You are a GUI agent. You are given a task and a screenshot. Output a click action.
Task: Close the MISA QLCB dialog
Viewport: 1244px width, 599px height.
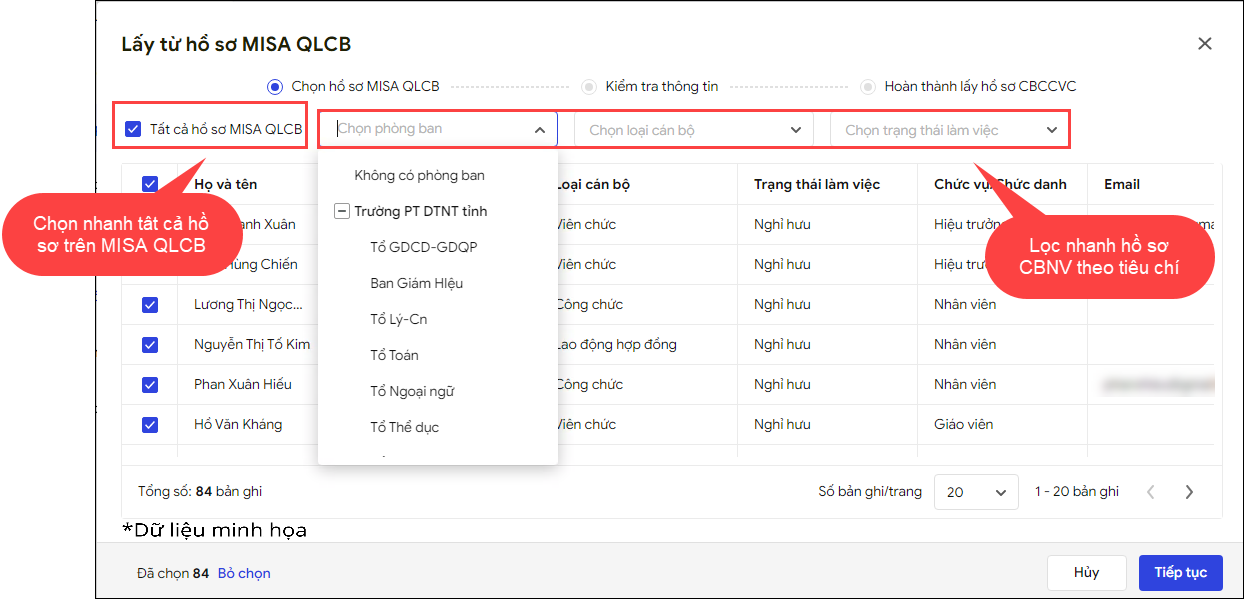pyautogui.click(x=1204, y=44)
